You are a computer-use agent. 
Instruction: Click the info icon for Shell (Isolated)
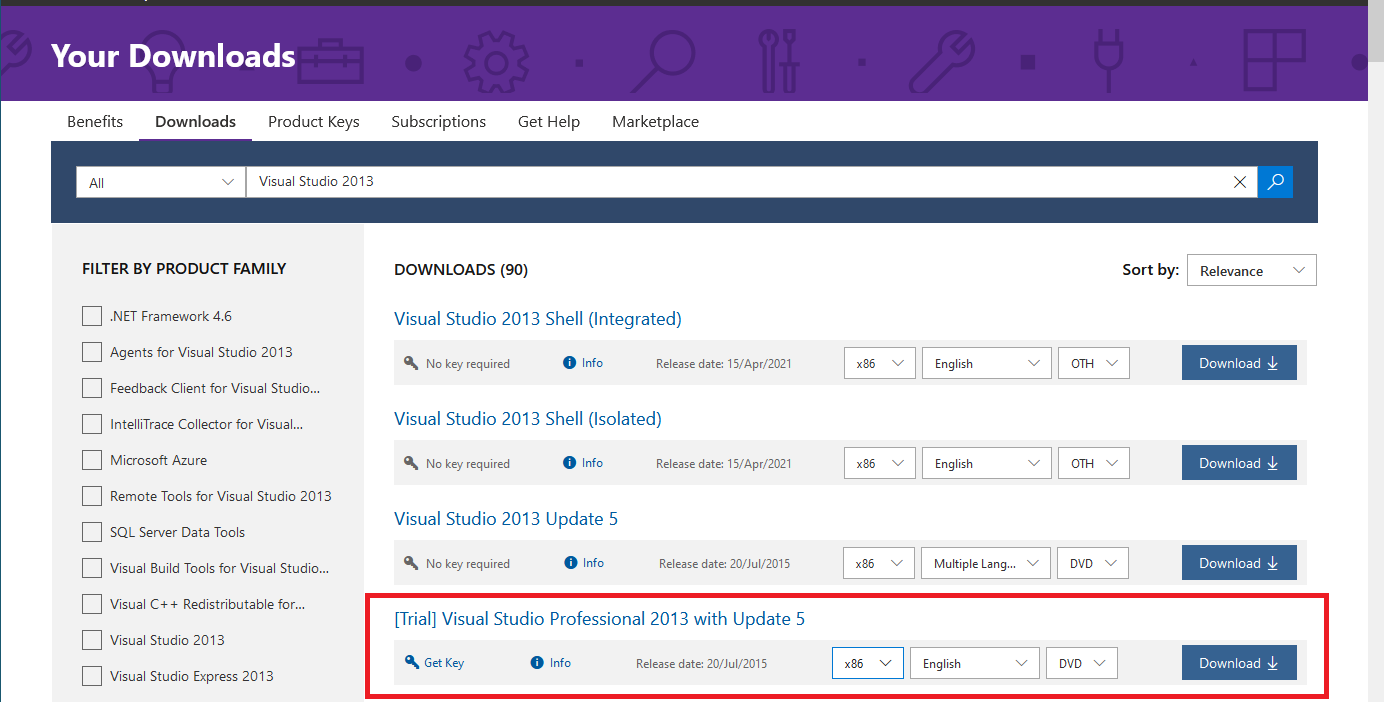click(x=570, y=463)
